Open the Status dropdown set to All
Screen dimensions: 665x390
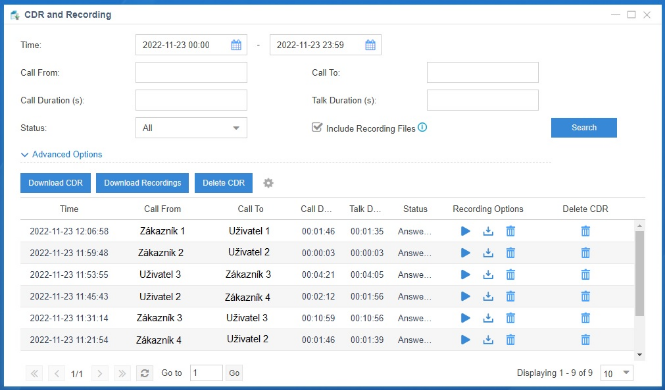(191, 128)
